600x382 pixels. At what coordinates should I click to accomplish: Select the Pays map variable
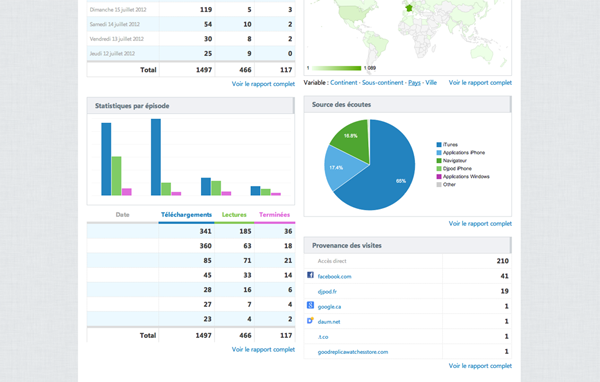tap(414, 83)
